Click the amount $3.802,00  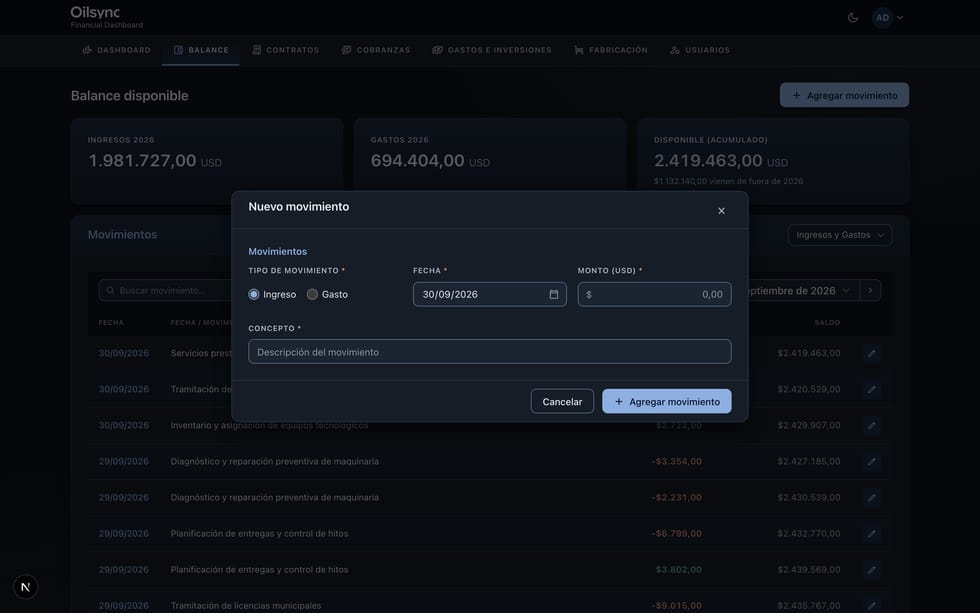coord(679,570)
